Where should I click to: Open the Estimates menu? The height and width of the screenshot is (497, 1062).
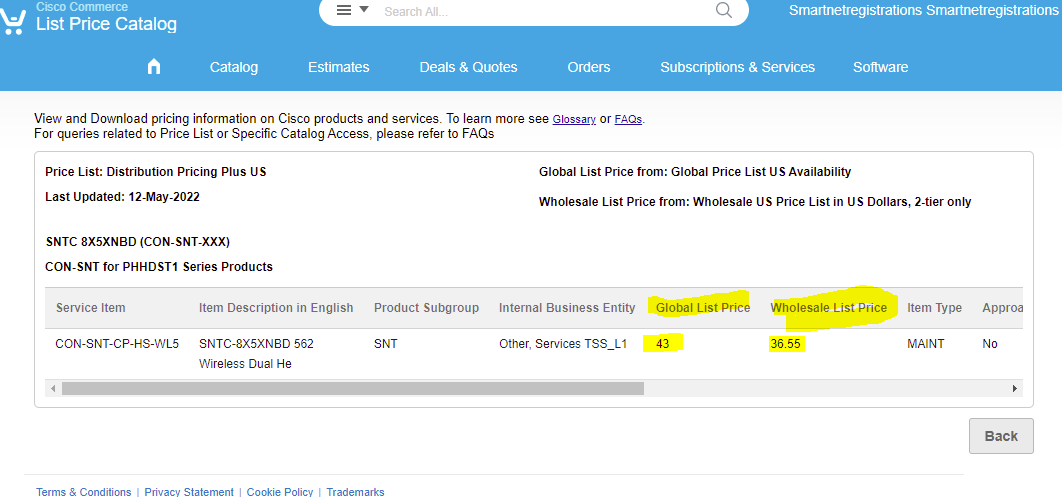339,67
